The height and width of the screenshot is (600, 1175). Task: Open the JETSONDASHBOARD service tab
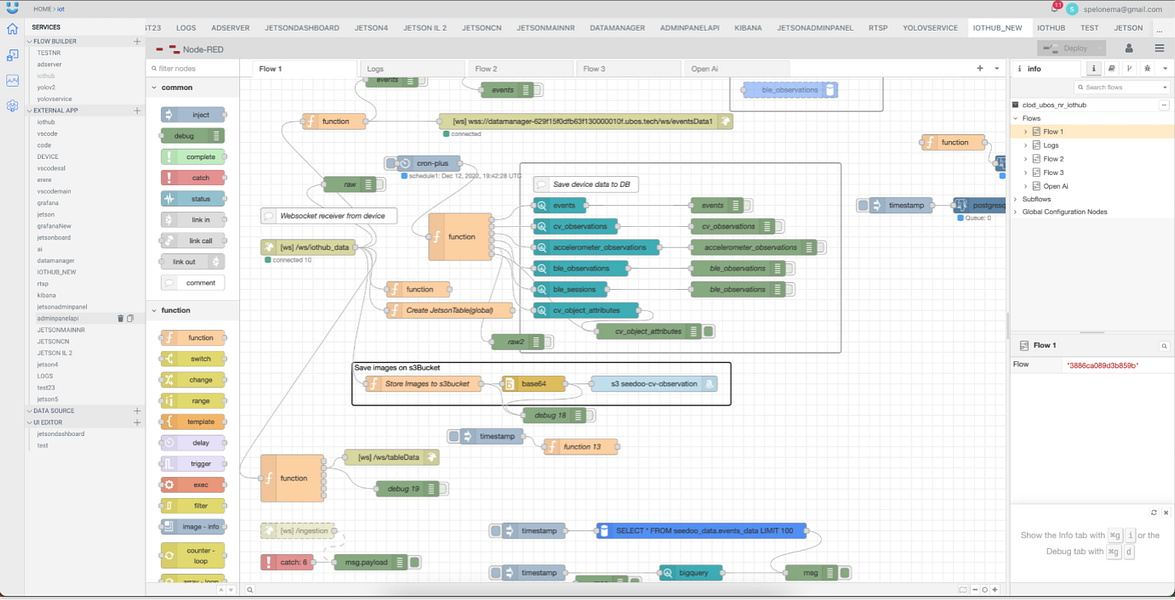(x=302, y=28)
